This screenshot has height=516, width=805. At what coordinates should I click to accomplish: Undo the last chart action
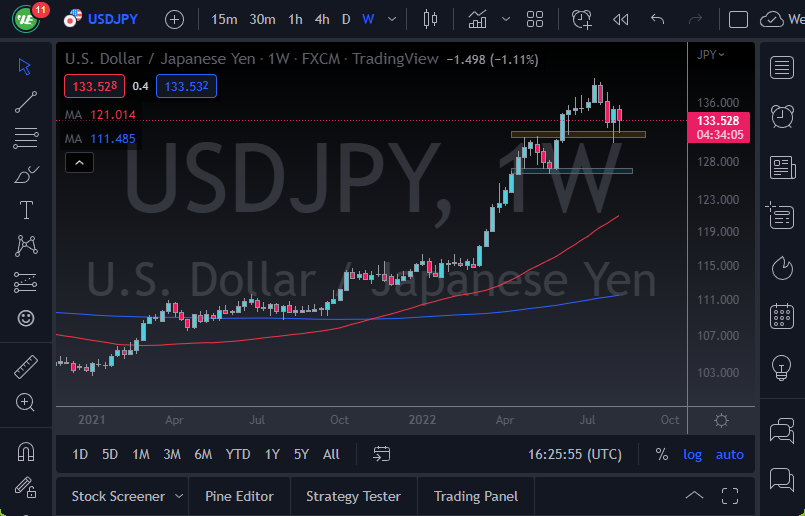tap(658, 20)
